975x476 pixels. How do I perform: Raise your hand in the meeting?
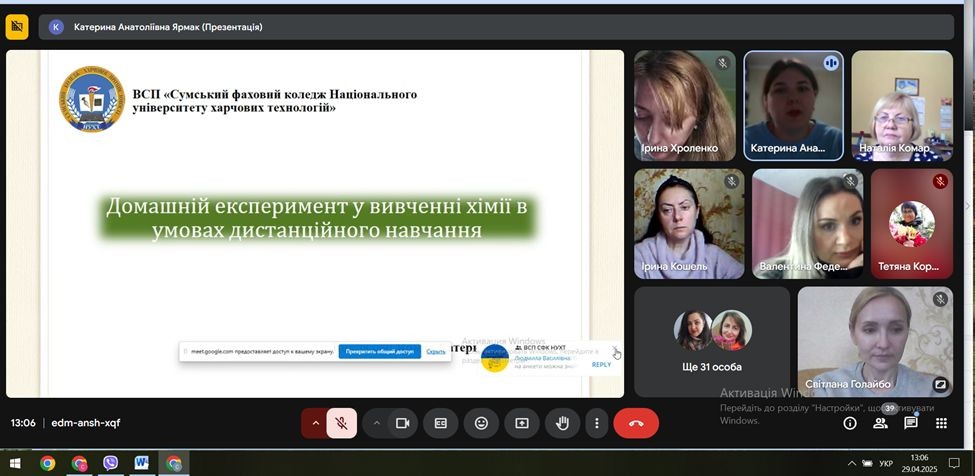point(562,423)
